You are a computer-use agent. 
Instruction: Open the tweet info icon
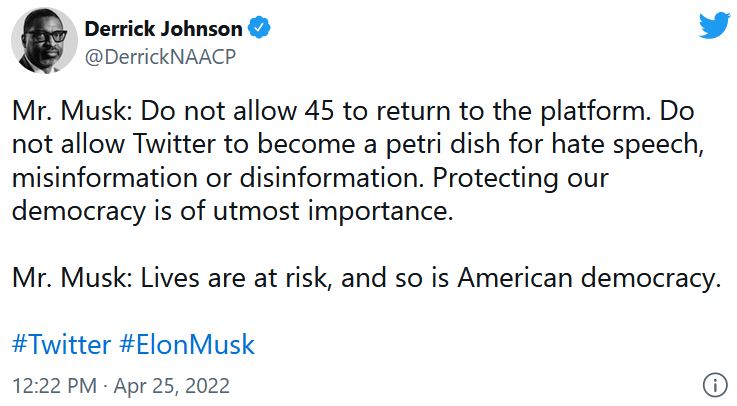coord(714,384)
